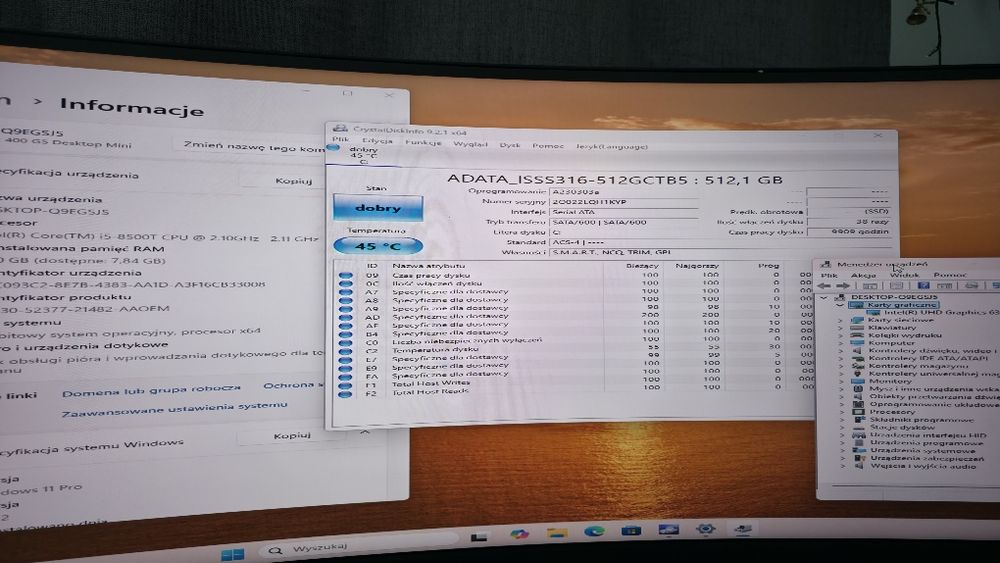The image size is (1000, 563).
Task: Click the 'Serial ATA' interface field
Action: click(x=622, y=212)
